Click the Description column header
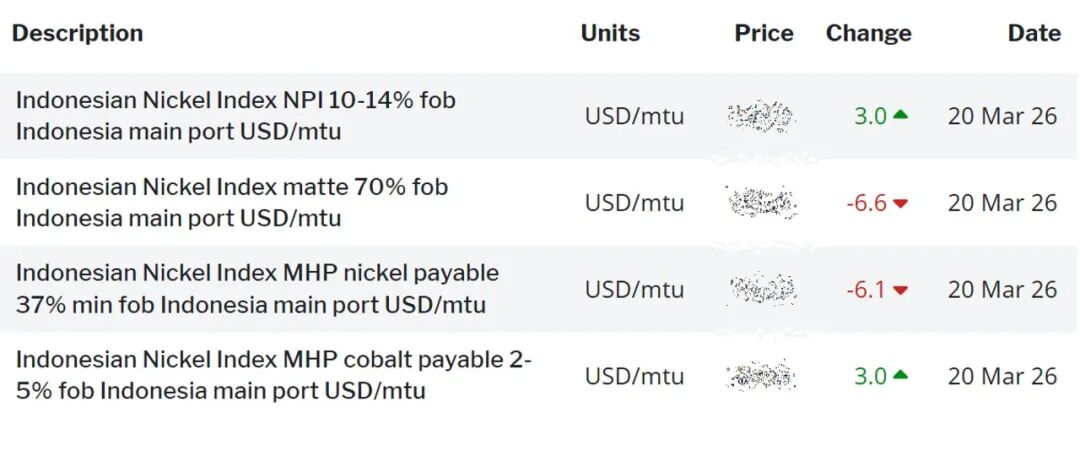 point(77,33)
